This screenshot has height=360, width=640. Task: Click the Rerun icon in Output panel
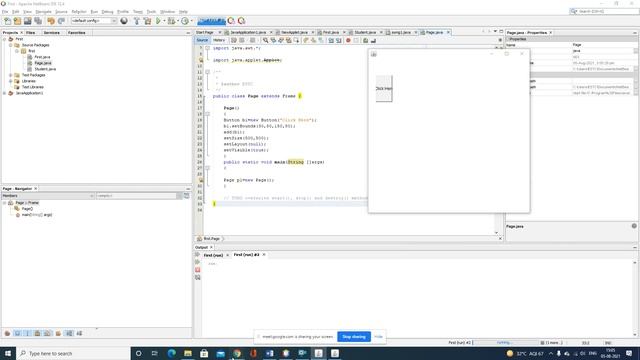pos(198,255)
